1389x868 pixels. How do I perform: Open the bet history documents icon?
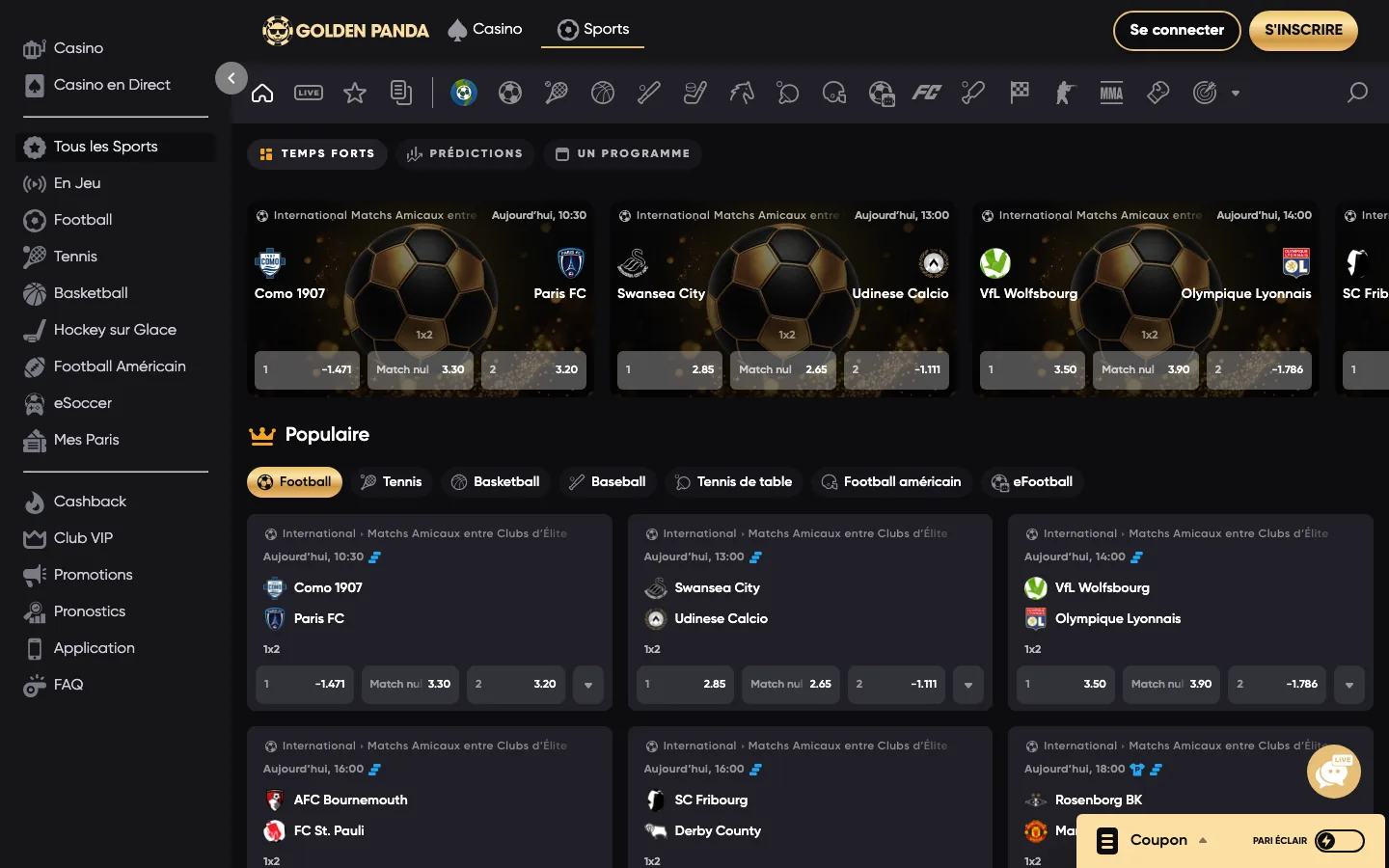[401, 93]
